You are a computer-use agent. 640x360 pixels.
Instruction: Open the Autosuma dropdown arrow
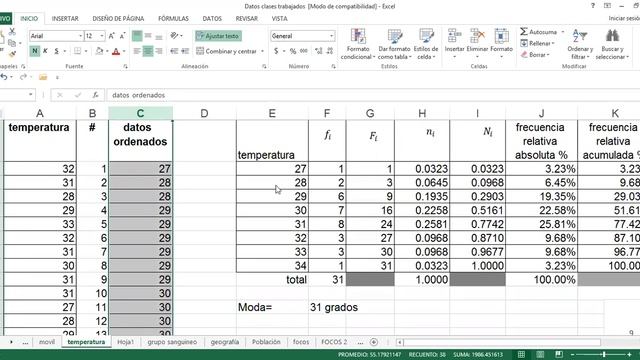point(563,32)
